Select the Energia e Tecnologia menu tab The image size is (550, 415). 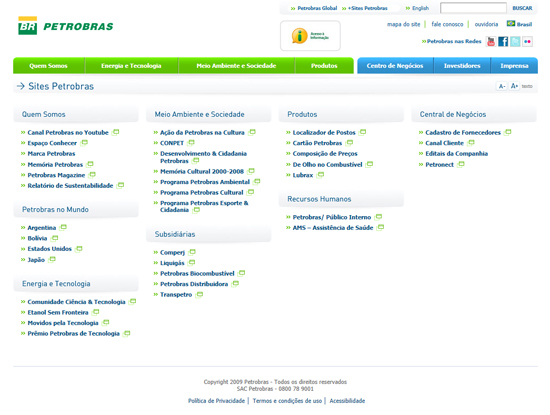coord(131,66)
